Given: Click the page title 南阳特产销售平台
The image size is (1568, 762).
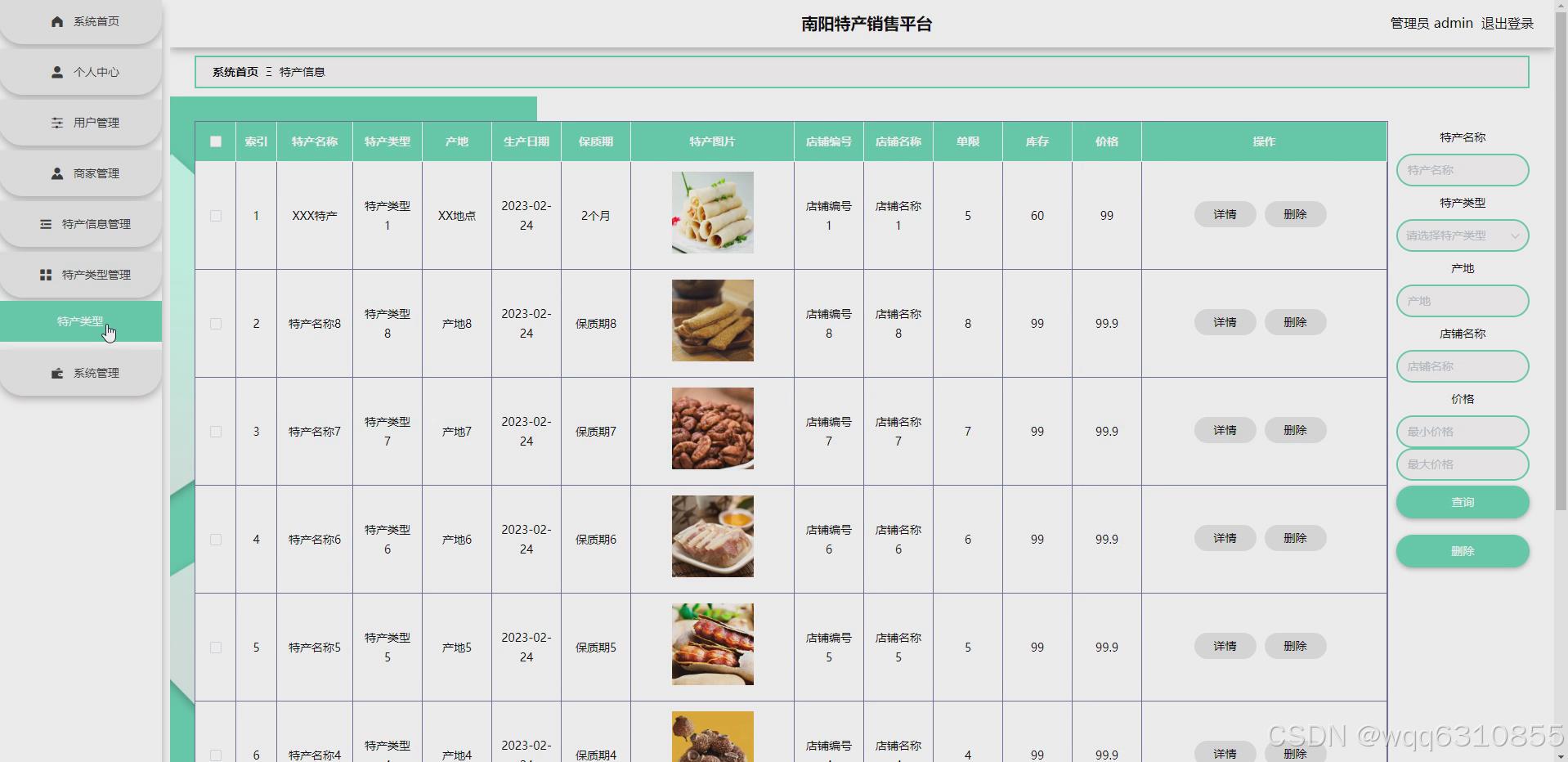Looking at the screenshot, I should point(867,24).
